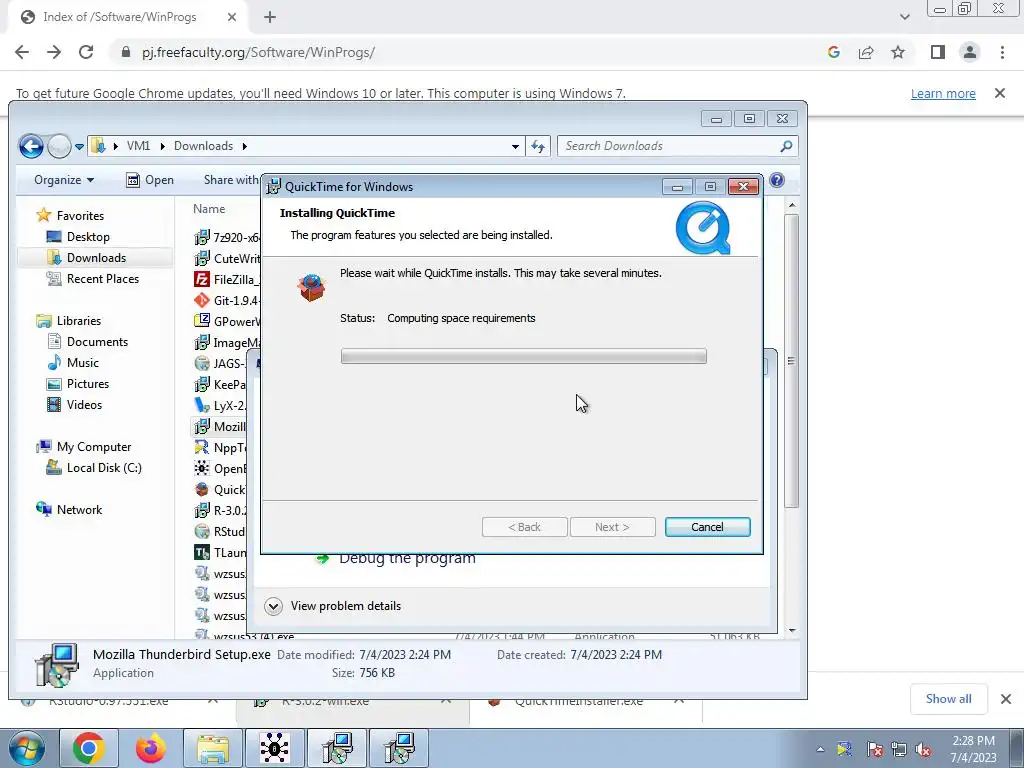Click the QuickTime installer progress bar
Viewport: 1024px width, 768px height.
coord(523,356)
